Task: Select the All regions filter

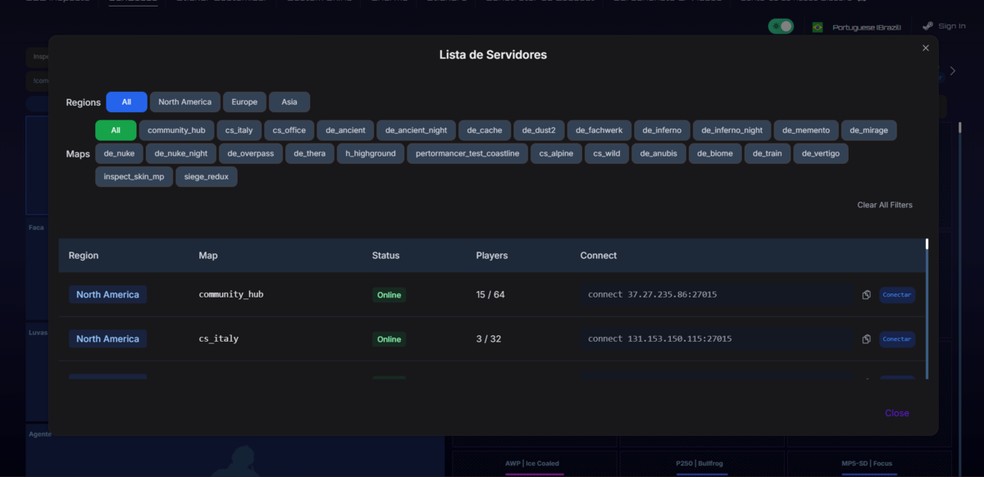Action: (126, 102)
